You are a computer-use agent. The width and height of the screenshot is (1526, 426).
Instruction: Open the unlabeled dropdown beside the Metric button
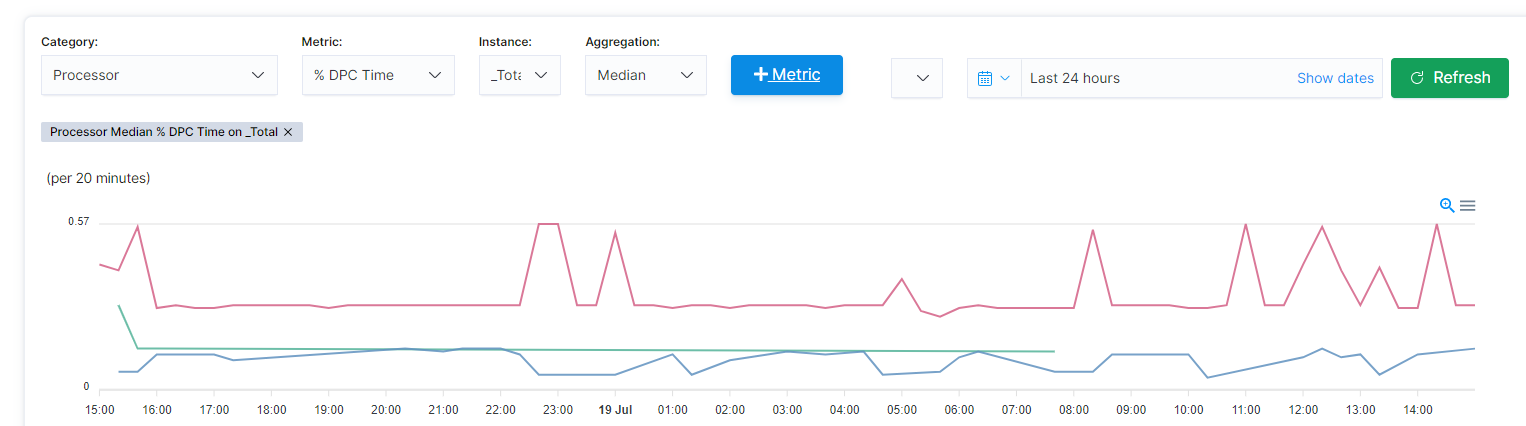[916, 78]
